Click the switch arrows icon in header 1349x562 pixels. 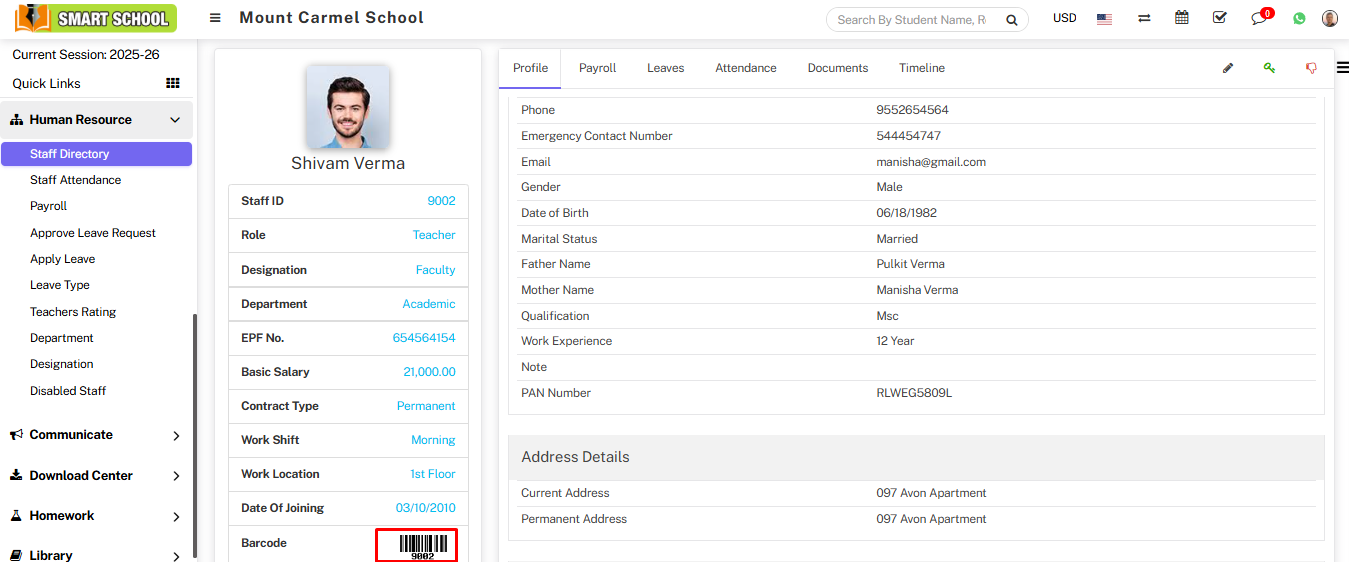(x=1144, y=18)
